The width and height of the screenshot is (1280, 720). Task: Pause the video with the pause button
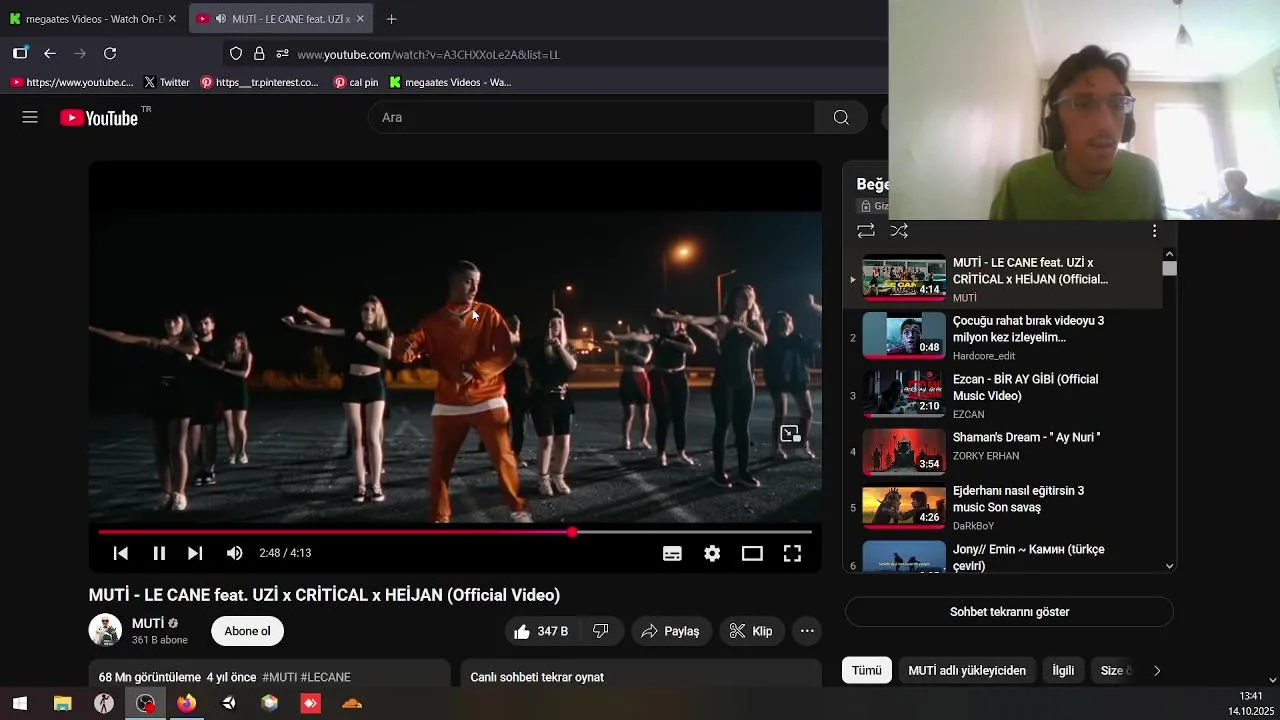158,553
